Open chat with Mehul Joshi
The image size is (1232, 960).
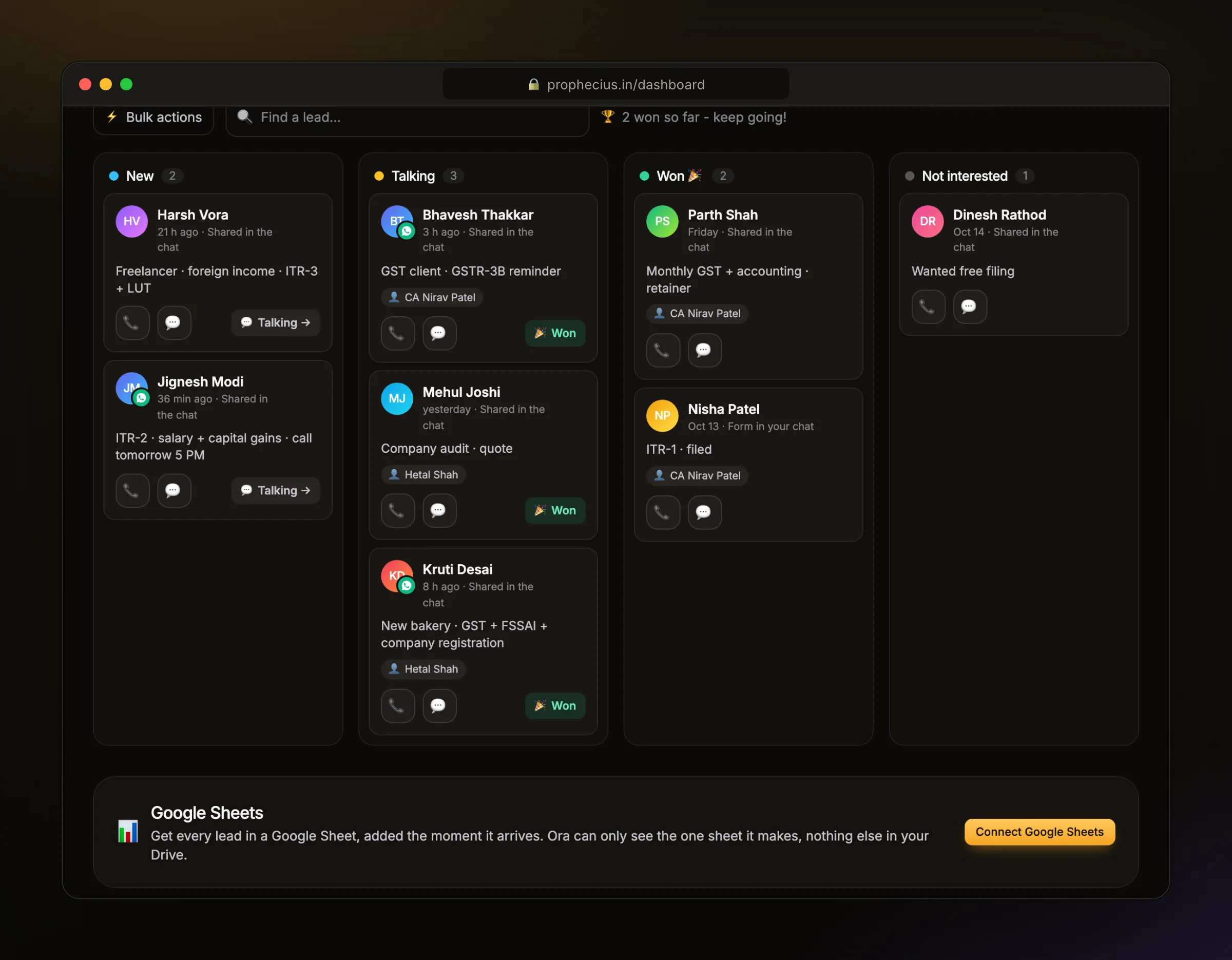[439, 510]
